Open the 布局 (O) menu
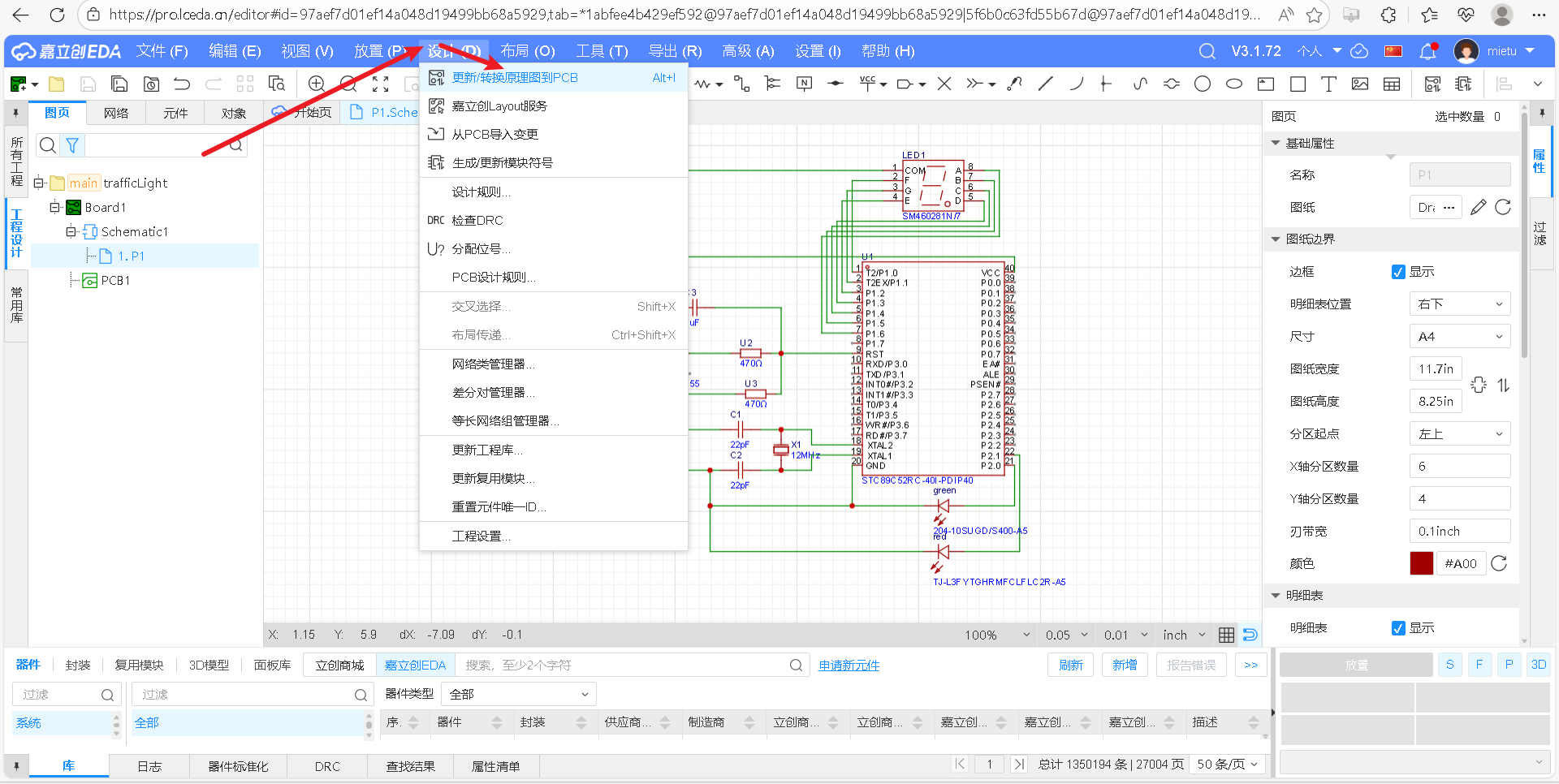This screenshot has width=1559, height=784. click(x=528, y=51)
